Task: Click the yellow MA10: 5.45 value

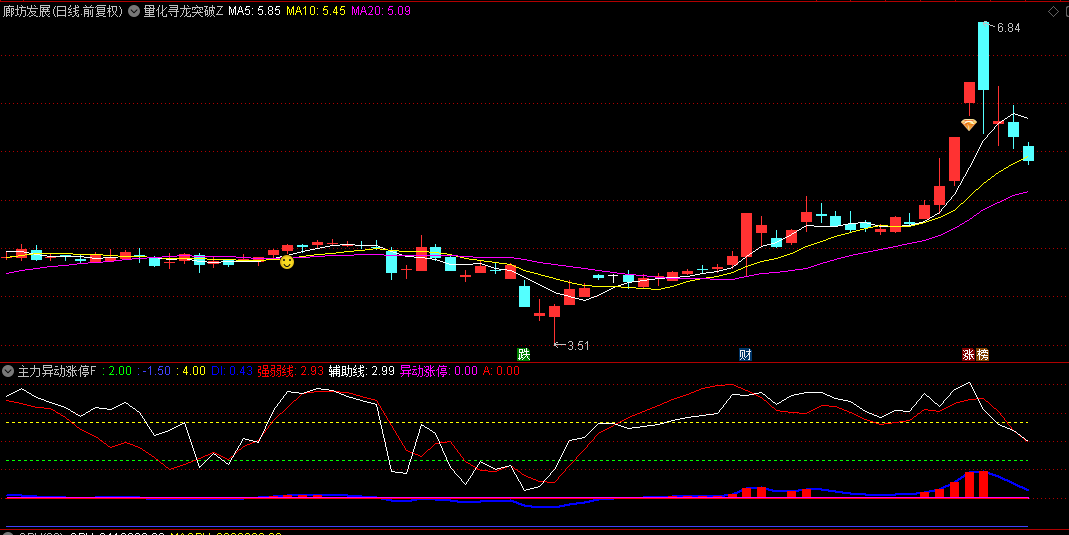Action: click(x=316, y=11)
